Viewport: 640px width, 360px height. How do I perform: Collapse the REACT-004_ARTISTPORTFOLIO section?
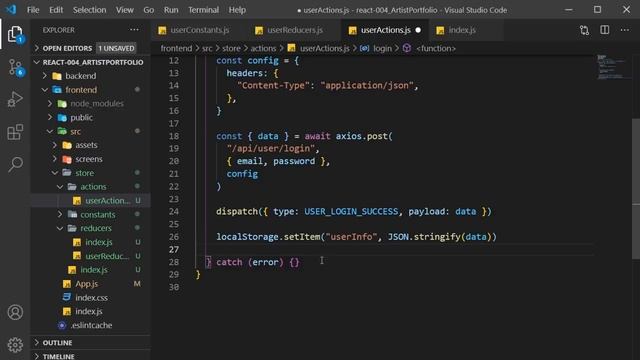coord(91,62)
